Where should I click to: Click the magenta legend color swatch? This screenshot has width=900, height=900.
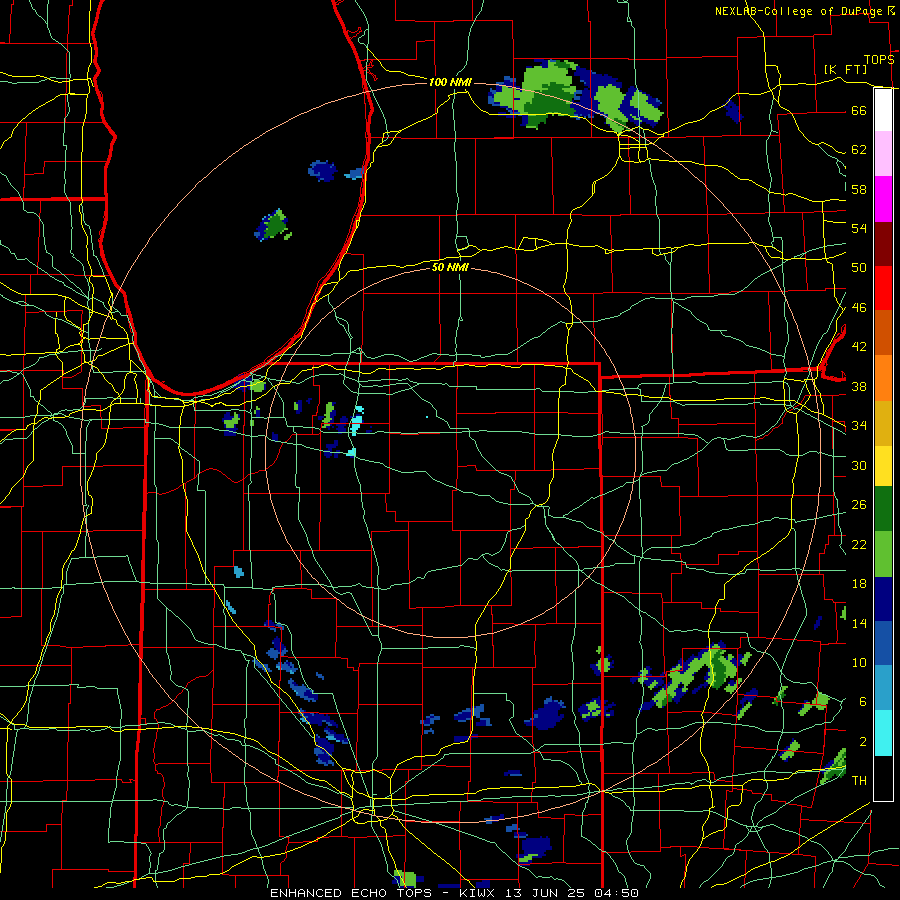[x=883, y=199]
